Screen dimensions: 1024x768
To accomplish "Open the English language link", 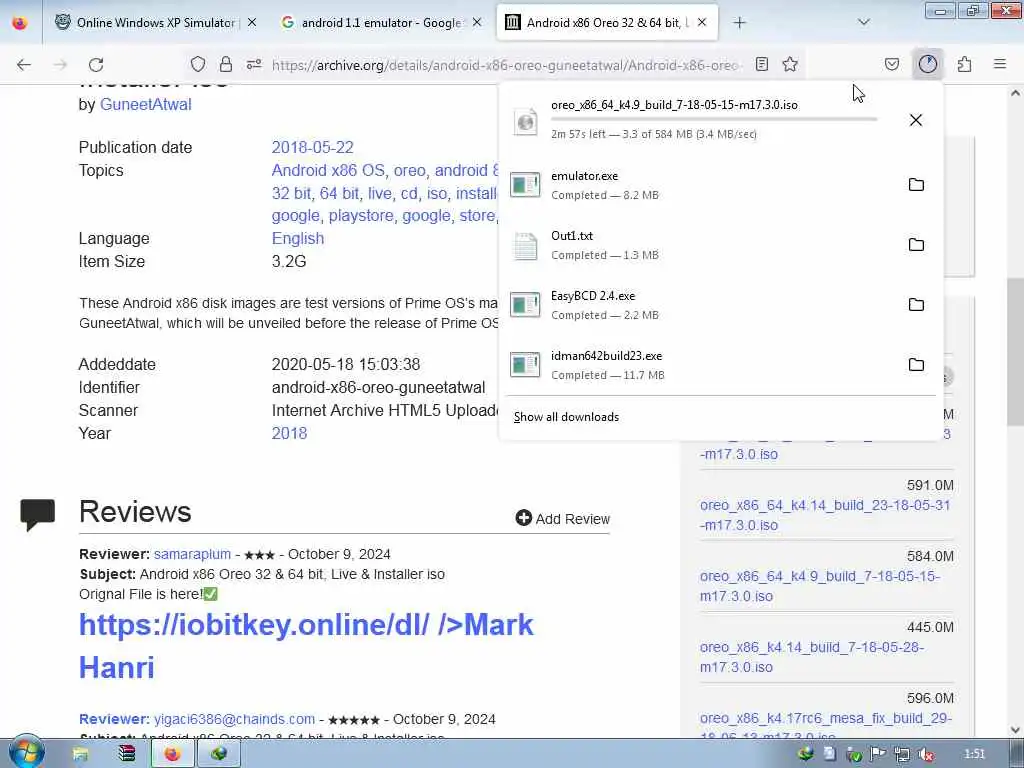I will pos(298,238).
